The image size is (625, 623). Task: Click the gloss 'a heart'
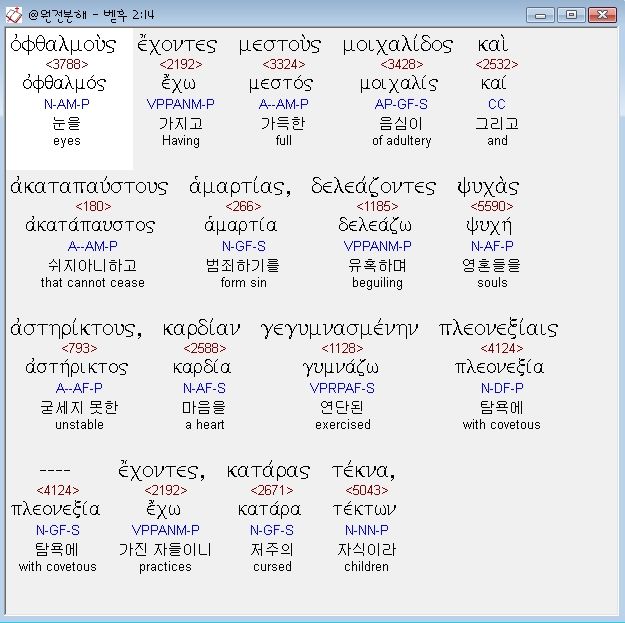(205, 425)
